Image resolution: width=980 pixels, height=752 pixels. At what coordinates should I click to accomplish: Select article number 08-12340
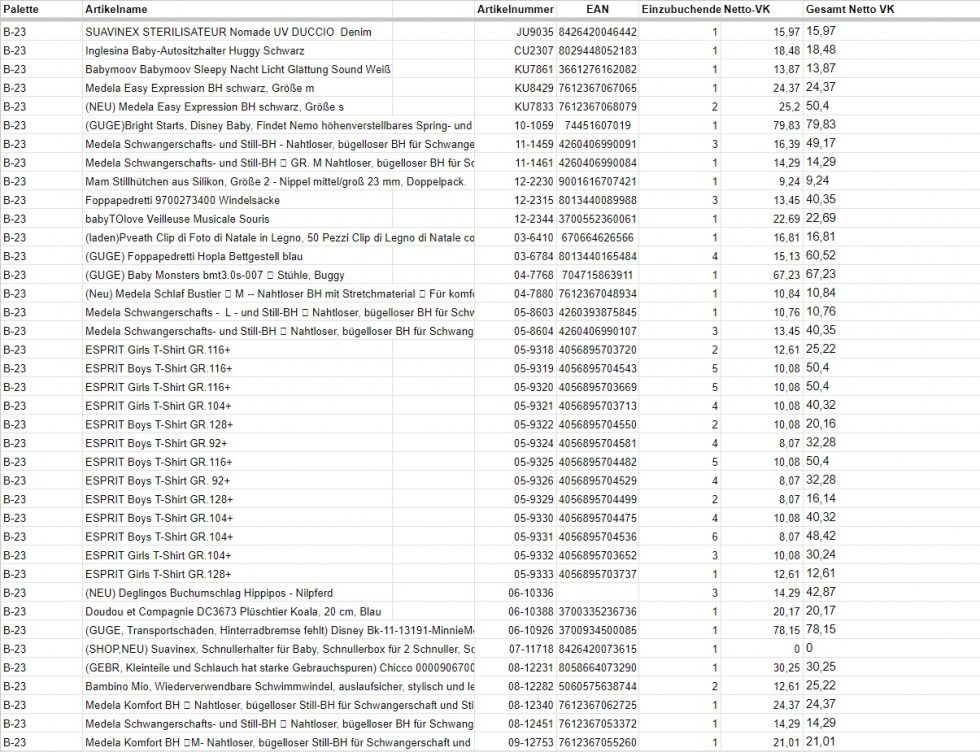(531, 706)
